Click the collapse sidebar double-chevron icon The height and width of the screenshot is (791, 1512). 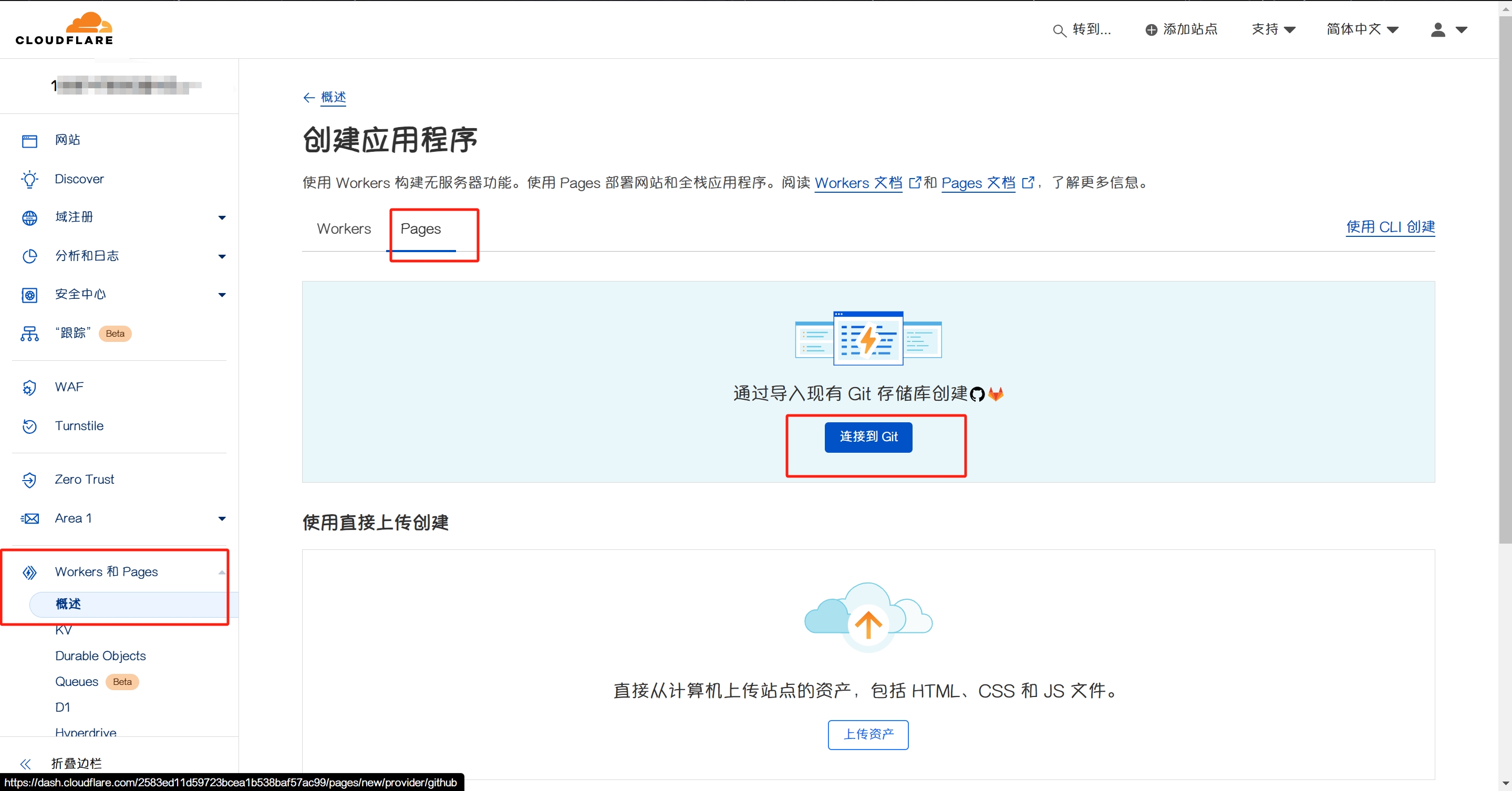(x=25, y=764)
